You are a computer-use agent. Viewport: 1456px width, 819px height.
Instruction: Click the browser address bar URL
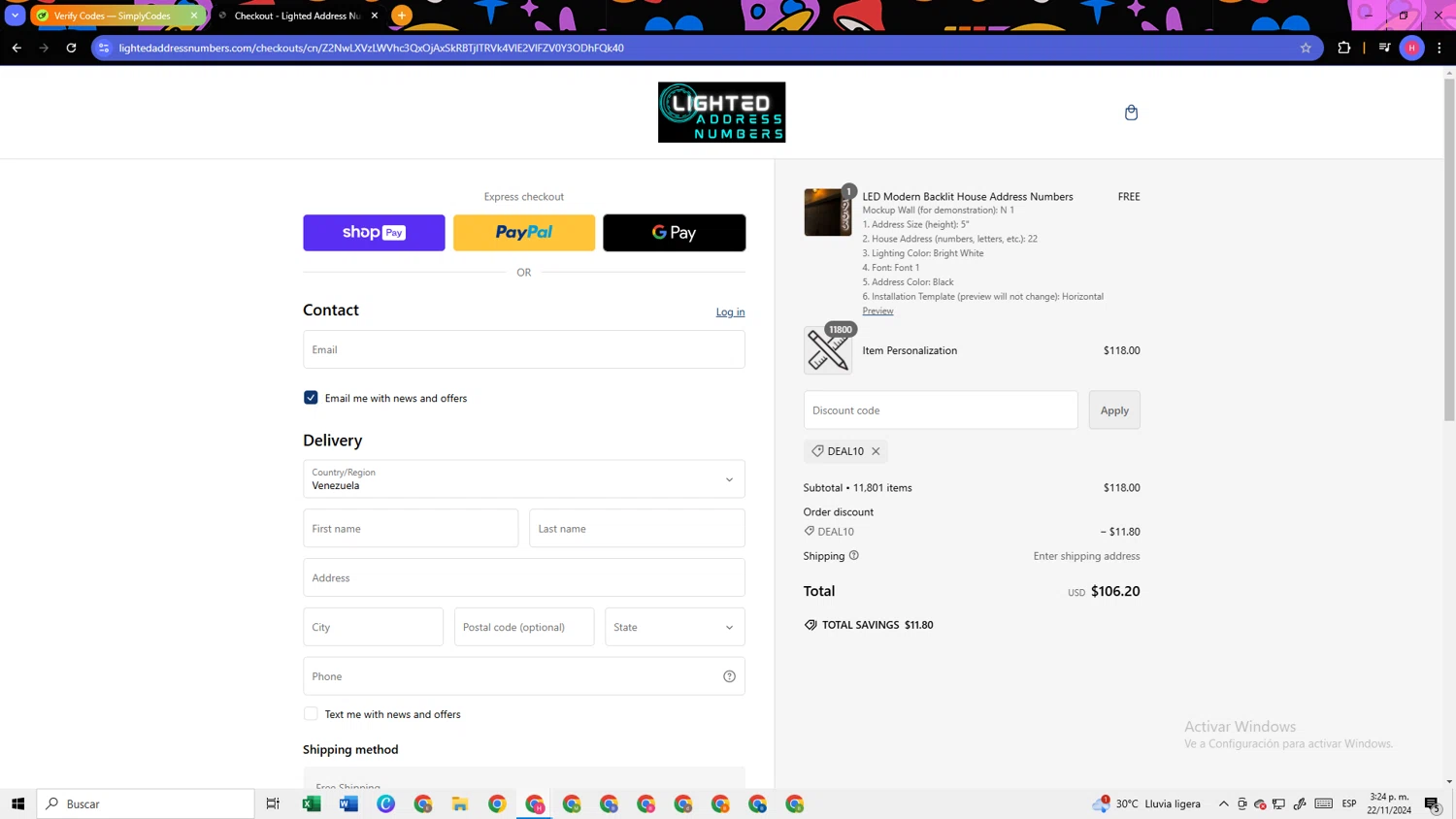click(x=371, y=48)
